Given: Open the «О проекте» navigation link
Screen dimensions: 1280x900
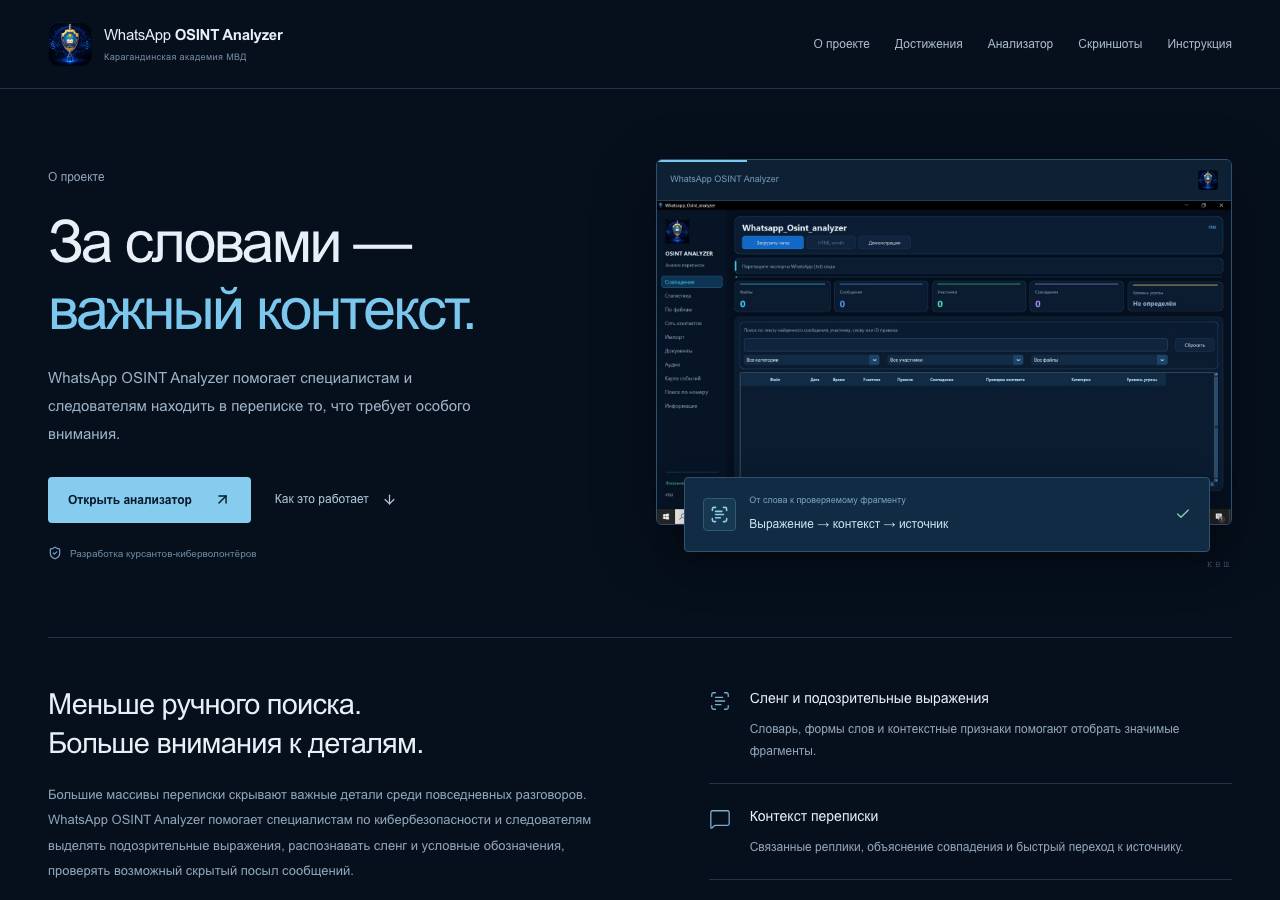Looking at the screenshot, I should [x=841, y=44].
